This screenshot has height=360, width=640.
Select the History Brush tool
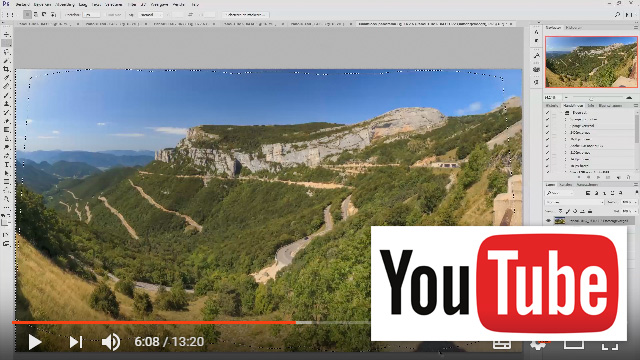tap(7, 112)
